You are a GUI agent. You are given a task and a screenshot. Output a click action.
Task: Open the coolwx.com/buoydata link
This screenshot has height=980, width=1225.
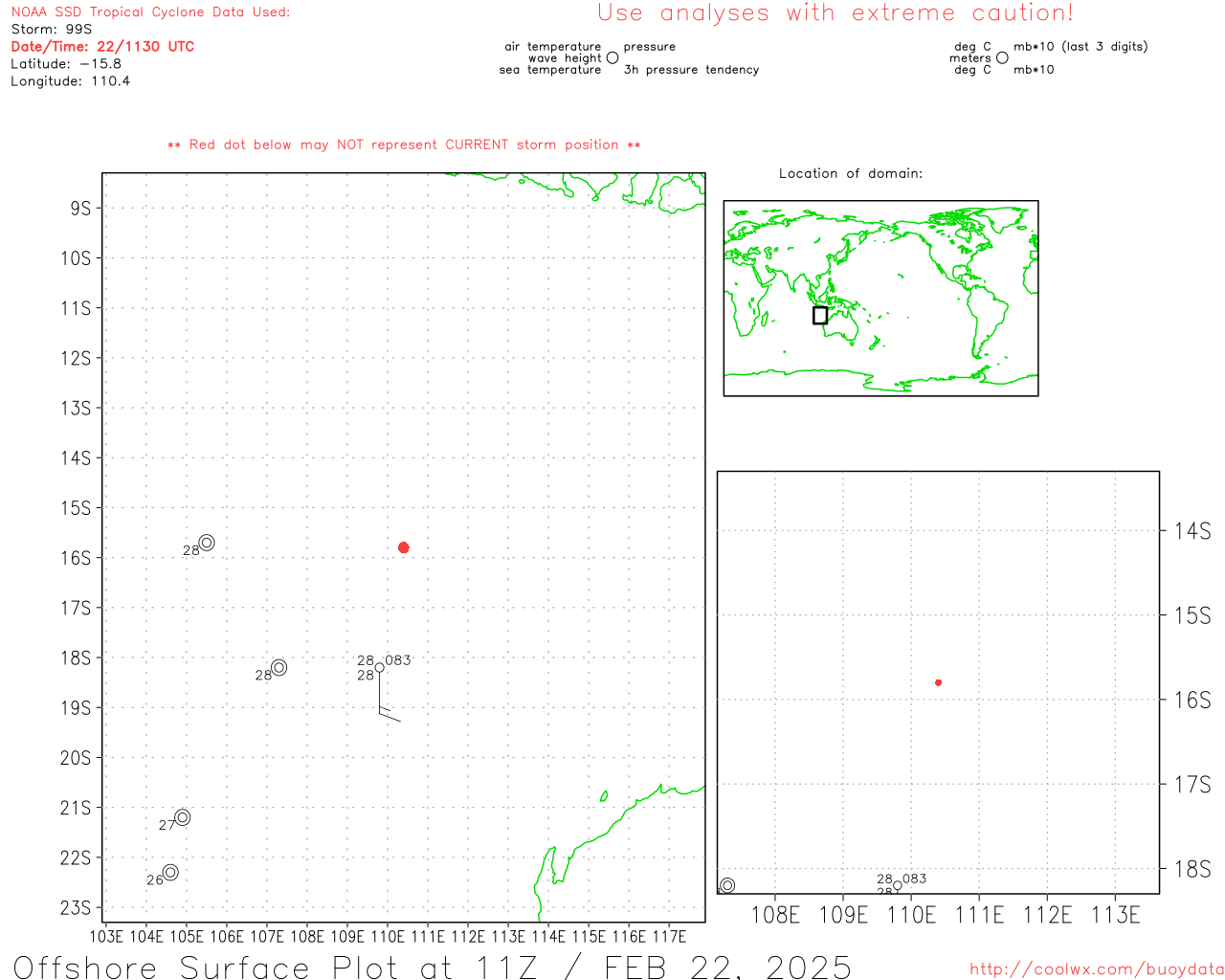(x=1097, y=969)
